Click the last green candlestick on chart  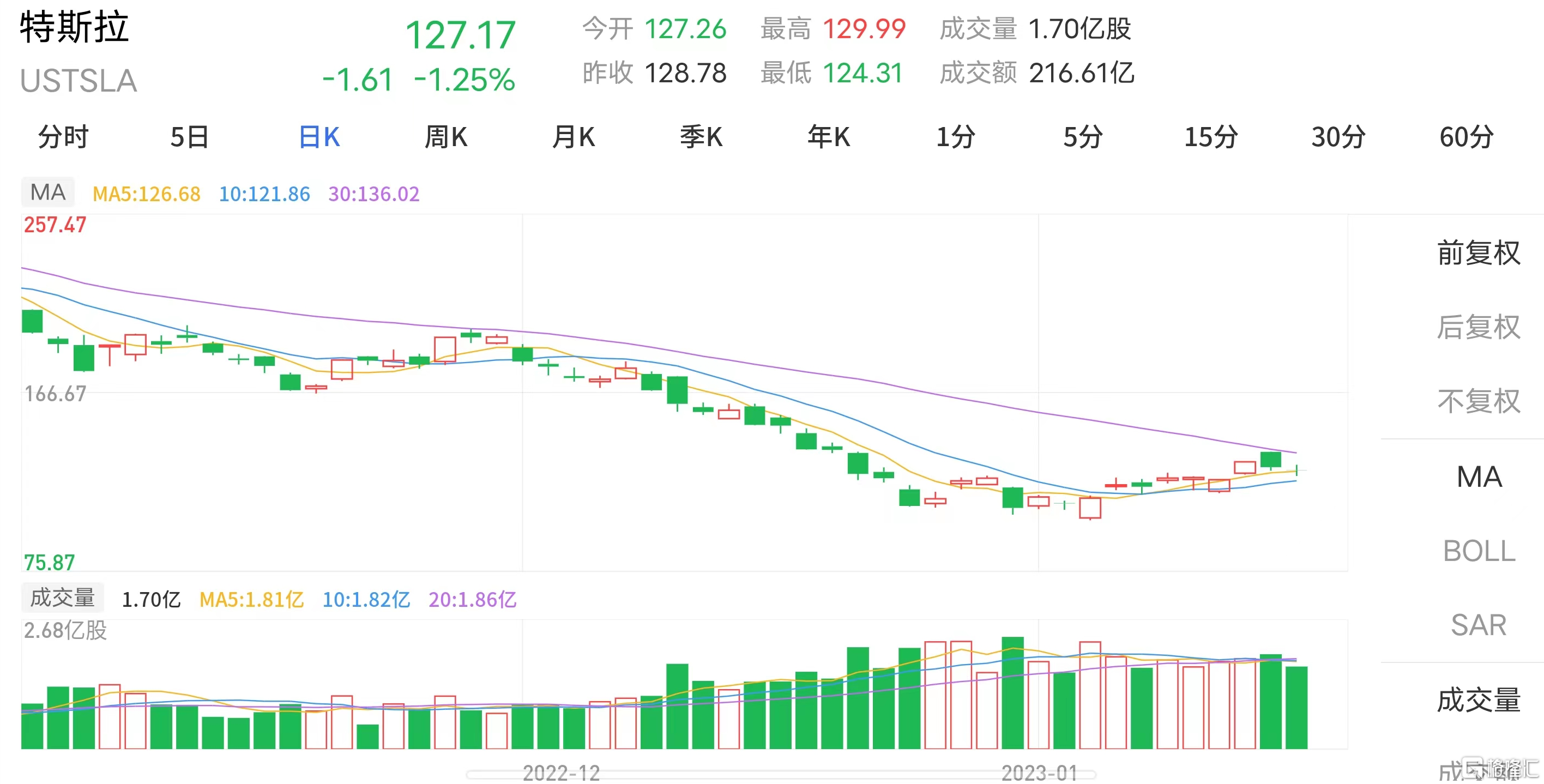click(1296, 470)
